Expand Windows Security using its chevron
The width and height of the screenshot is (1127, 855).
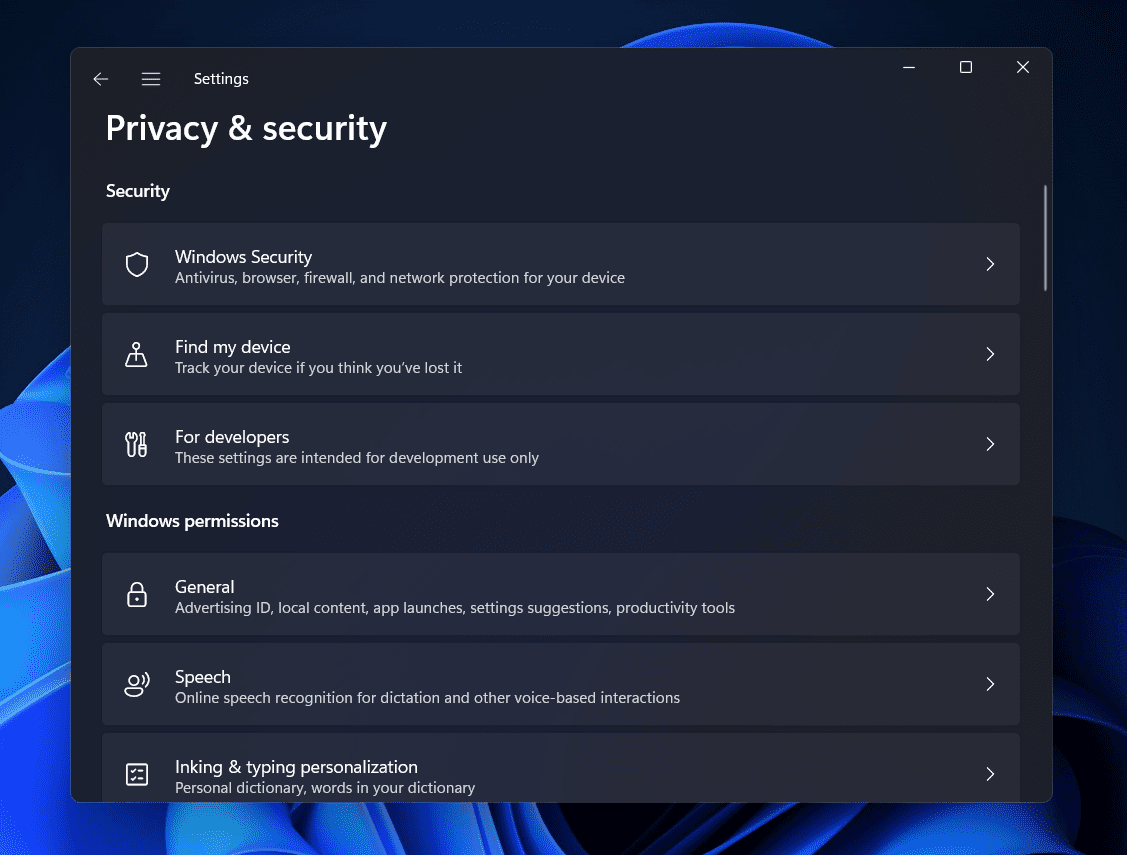[x=990, y=264]
